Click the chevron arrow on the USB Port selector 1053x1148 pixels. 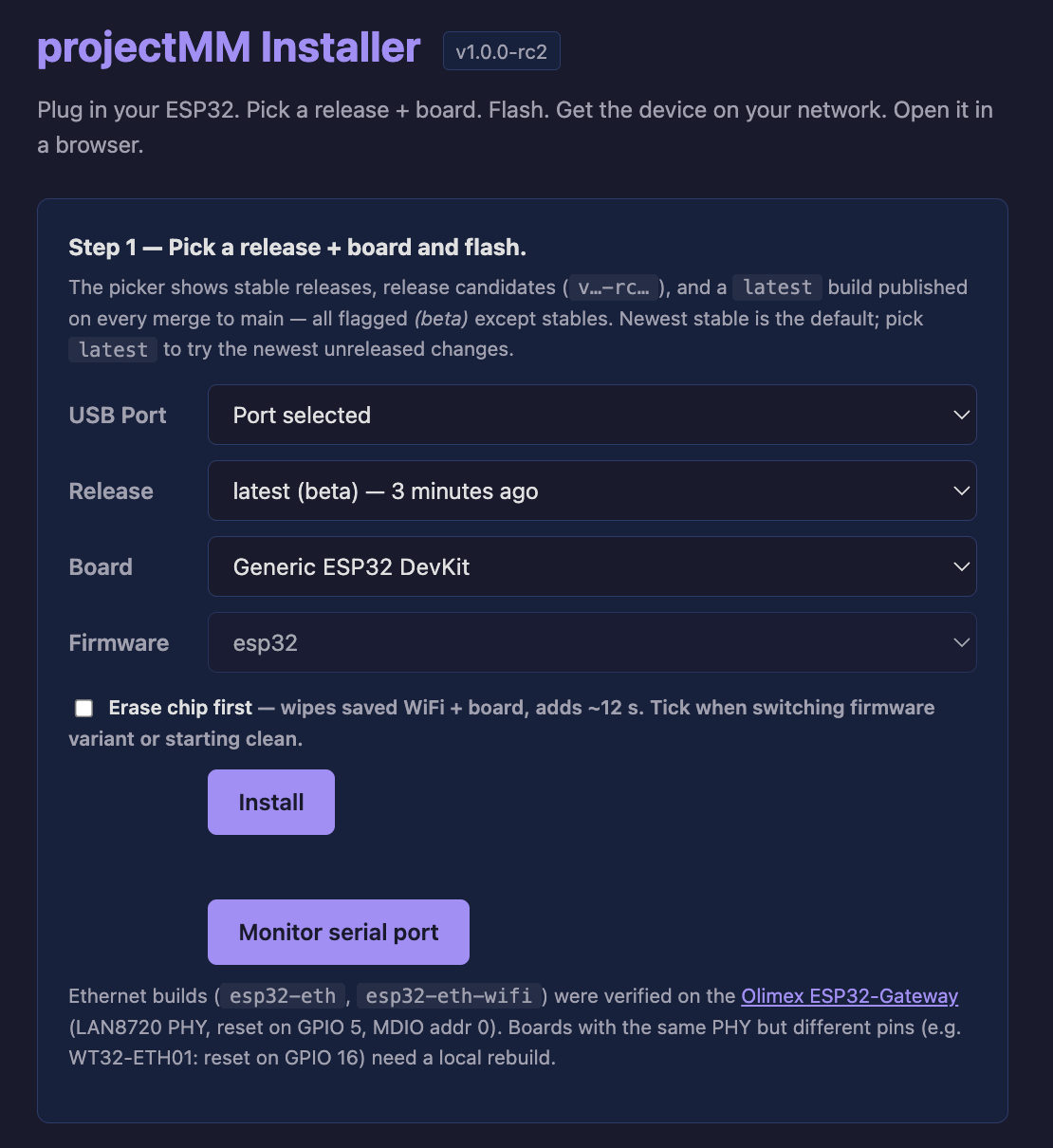click(x=961, y=415)
